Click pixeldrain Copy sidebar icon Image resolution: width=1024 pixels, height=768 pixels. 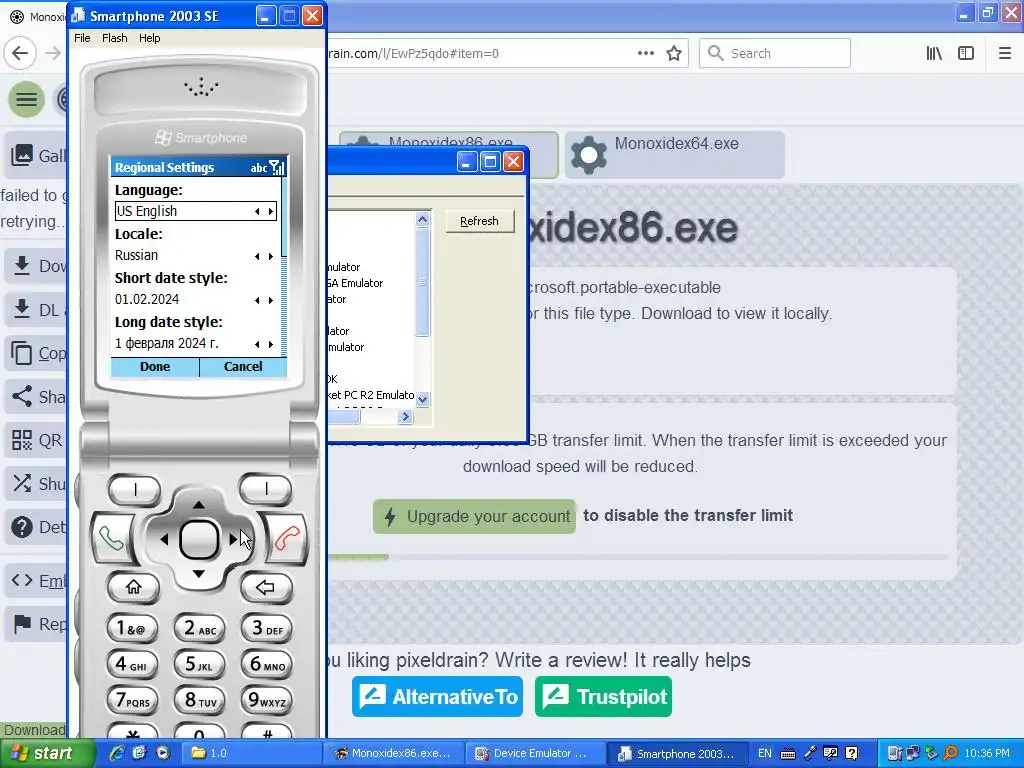pos(22,353)
